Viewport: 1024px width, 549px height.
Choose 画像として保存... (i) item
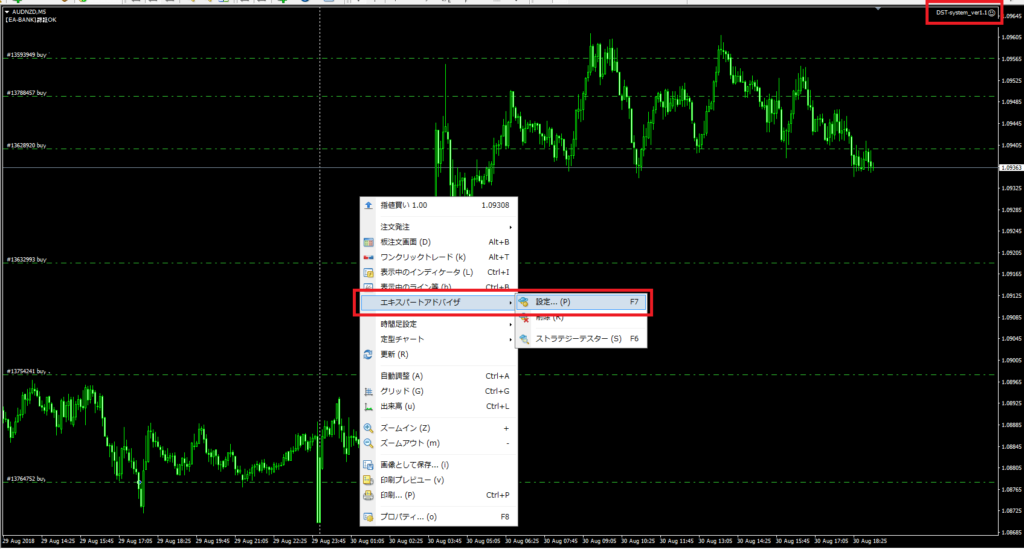438,465
